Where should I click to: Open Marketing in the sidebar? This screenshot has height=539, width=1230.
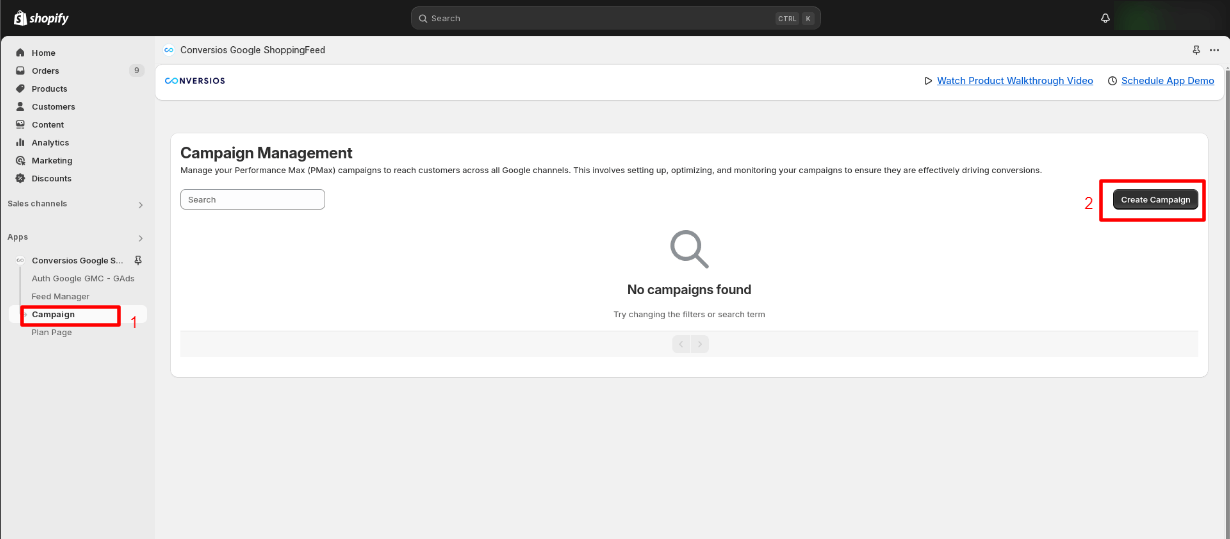pos(52,161)
